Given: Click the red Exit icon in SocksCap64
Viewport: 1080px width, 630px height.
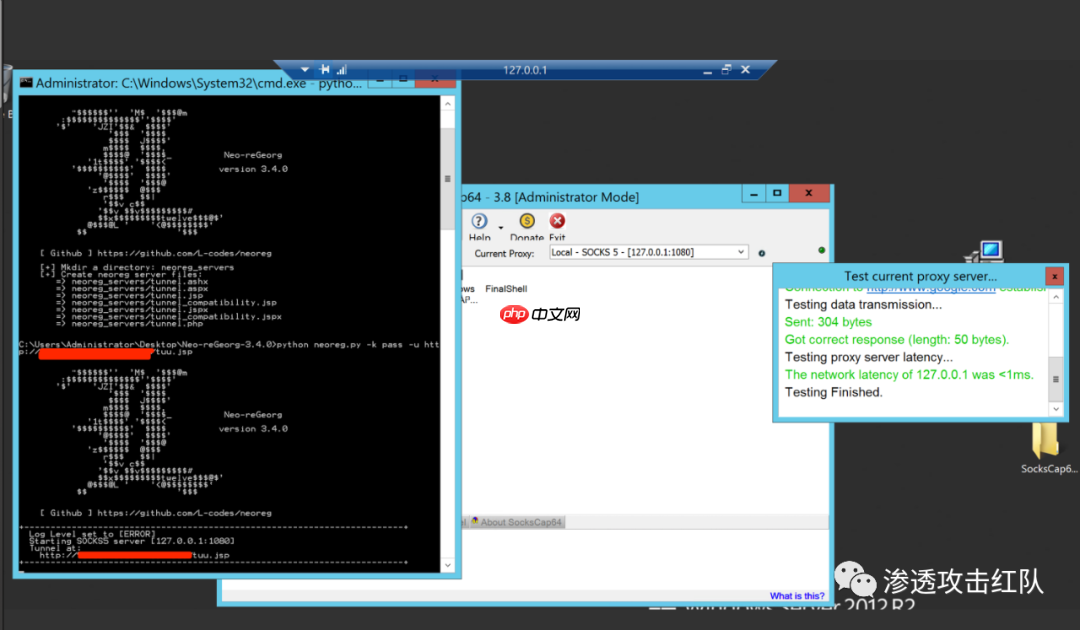Looking at the screenshot, I should 557,220.
